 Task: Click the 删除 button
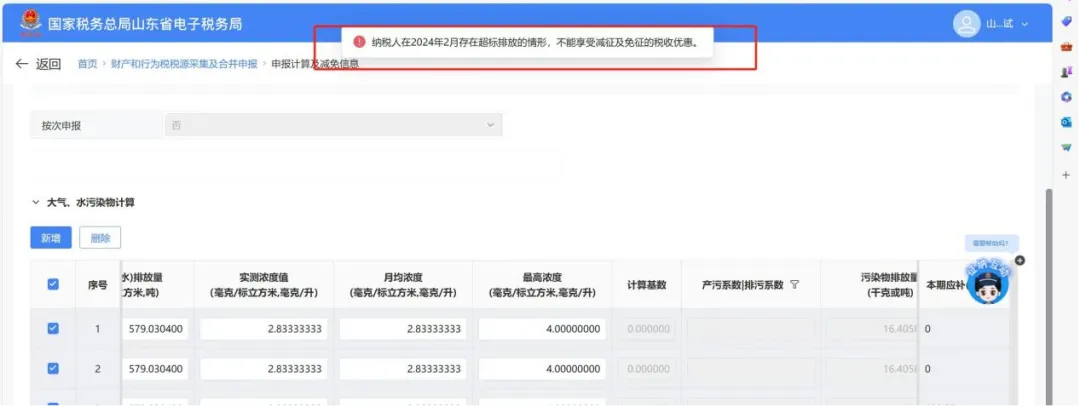click(x=101, y=238)
